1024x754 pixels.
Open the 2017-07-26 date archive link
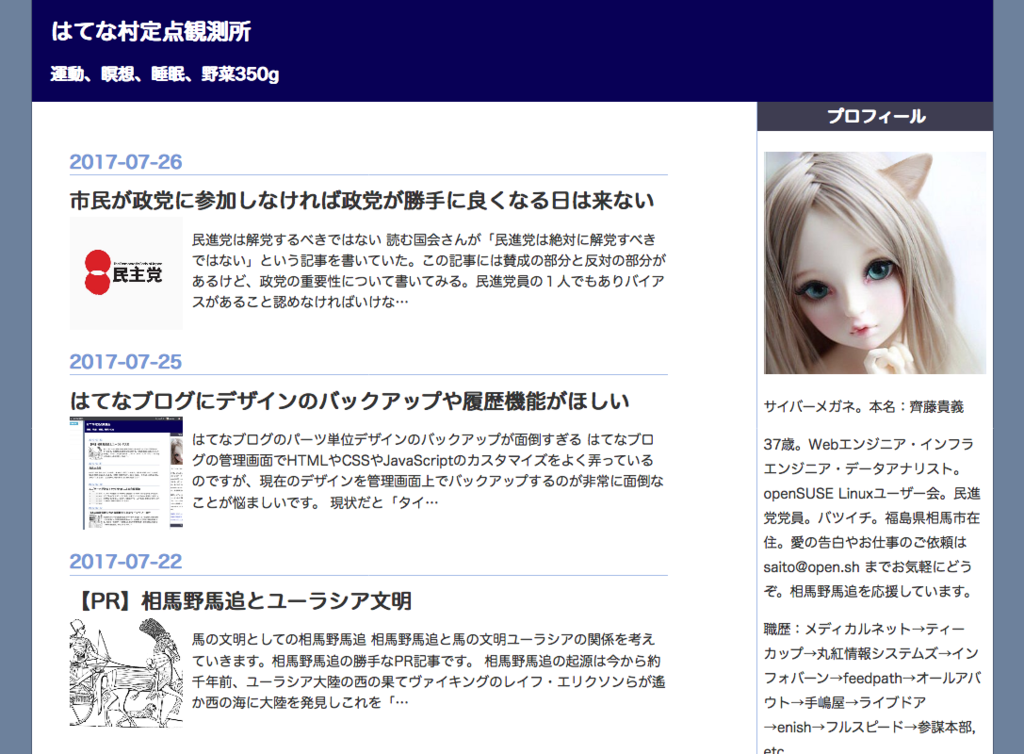125,162
